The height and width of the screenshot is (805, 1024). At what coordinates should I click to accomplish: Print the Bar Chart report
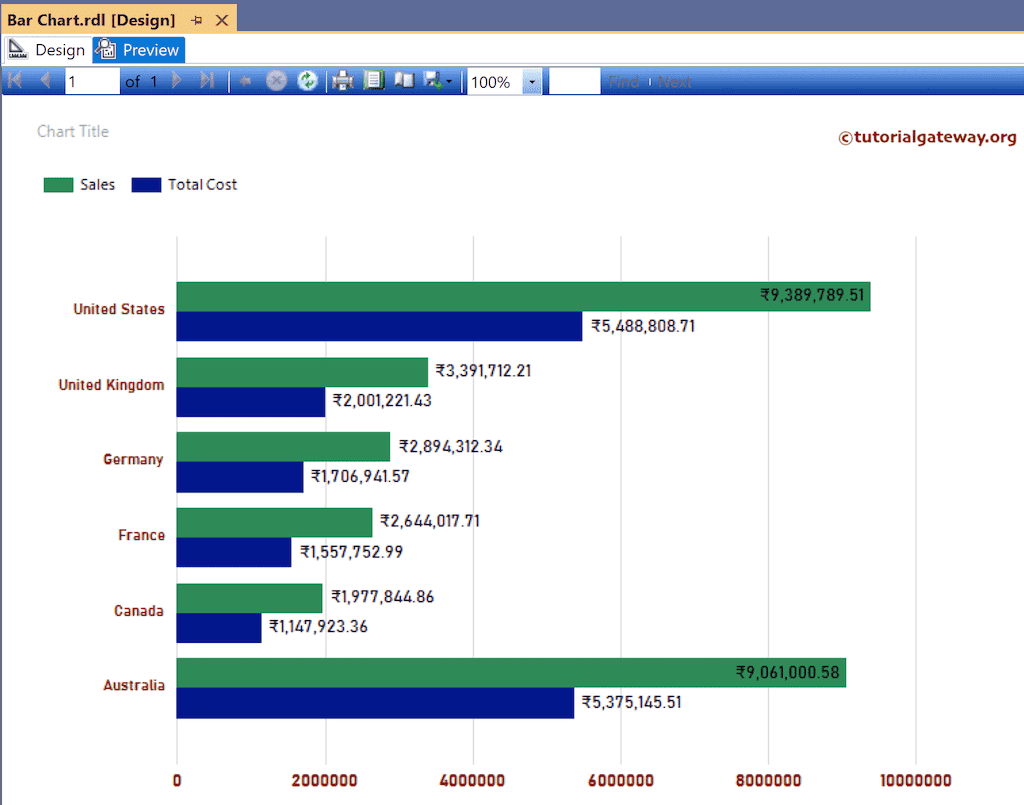point(342,80)
